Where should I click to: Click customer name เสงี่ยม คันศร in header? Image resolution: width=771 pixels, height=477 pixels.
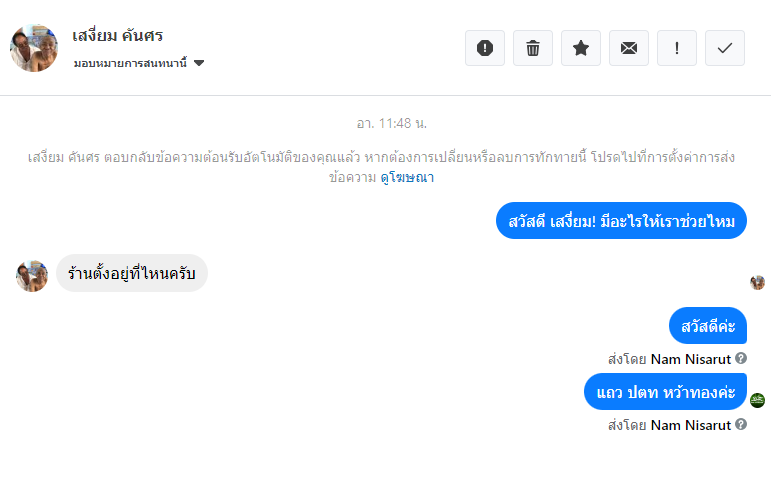coord(118,36)
